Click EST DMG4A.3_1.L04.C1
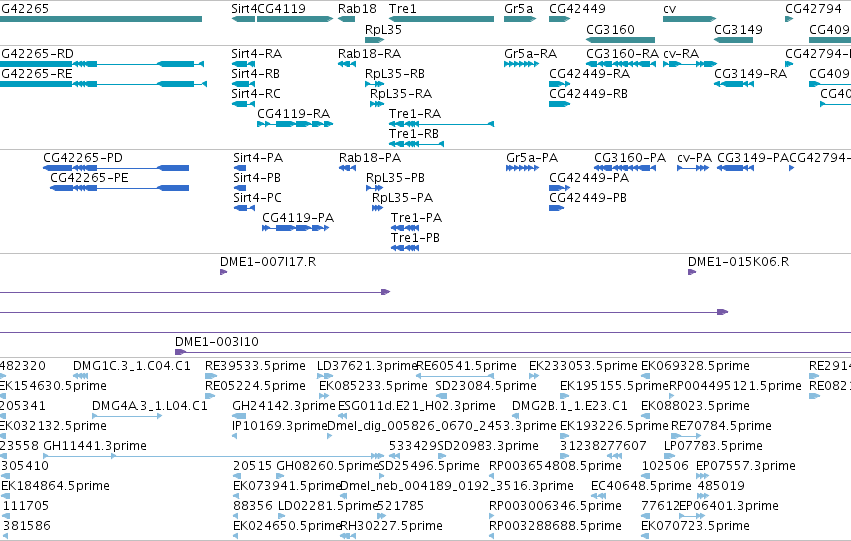This screenshot has height=541, width=851. 127,416
